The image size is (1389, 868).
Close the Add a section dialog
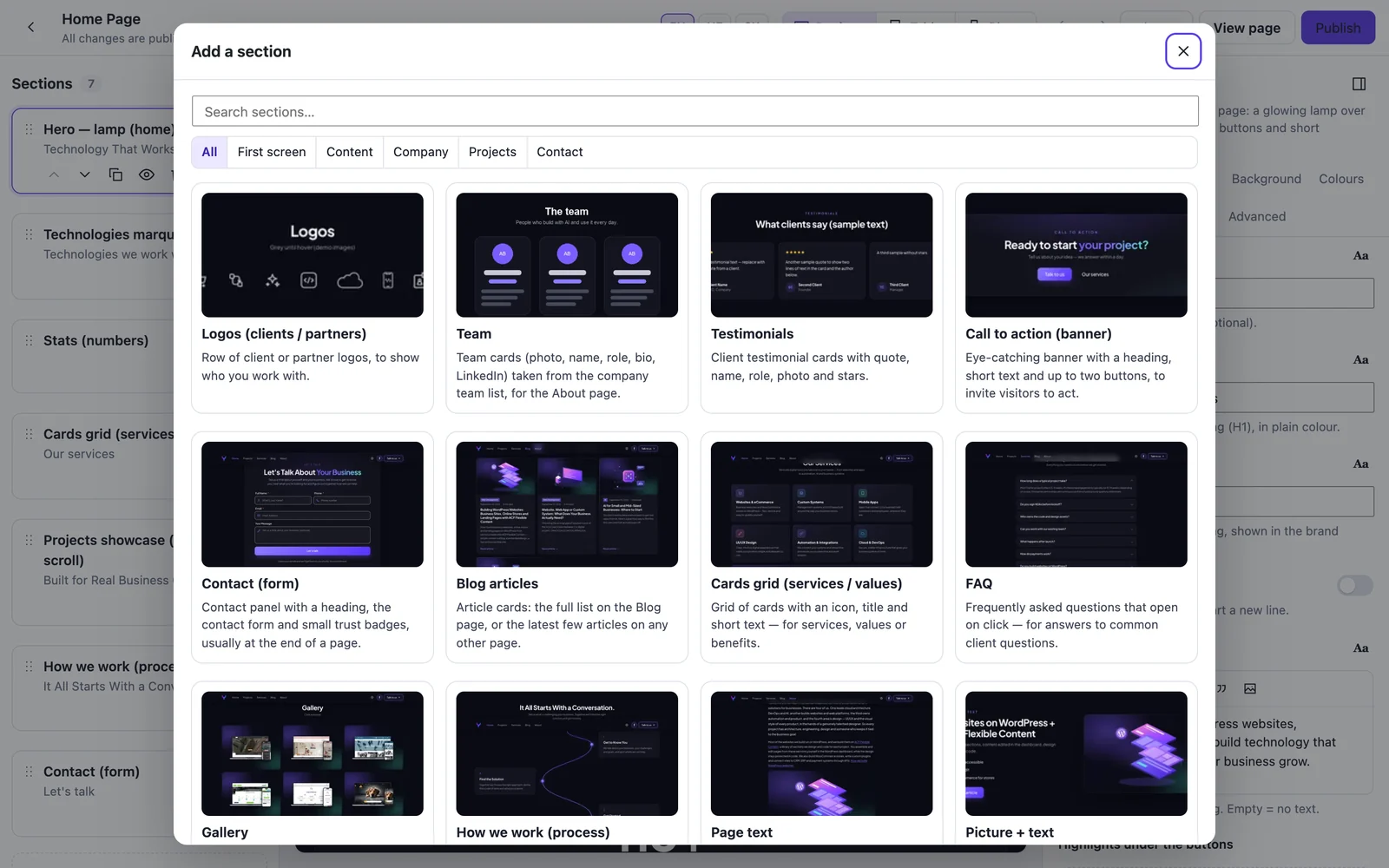1183,51
